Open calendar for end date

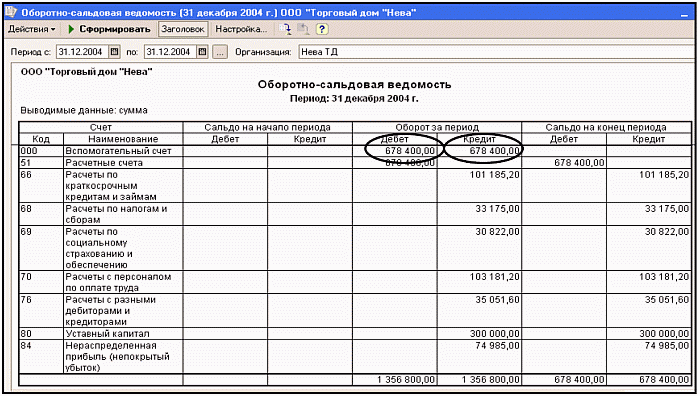203,52
